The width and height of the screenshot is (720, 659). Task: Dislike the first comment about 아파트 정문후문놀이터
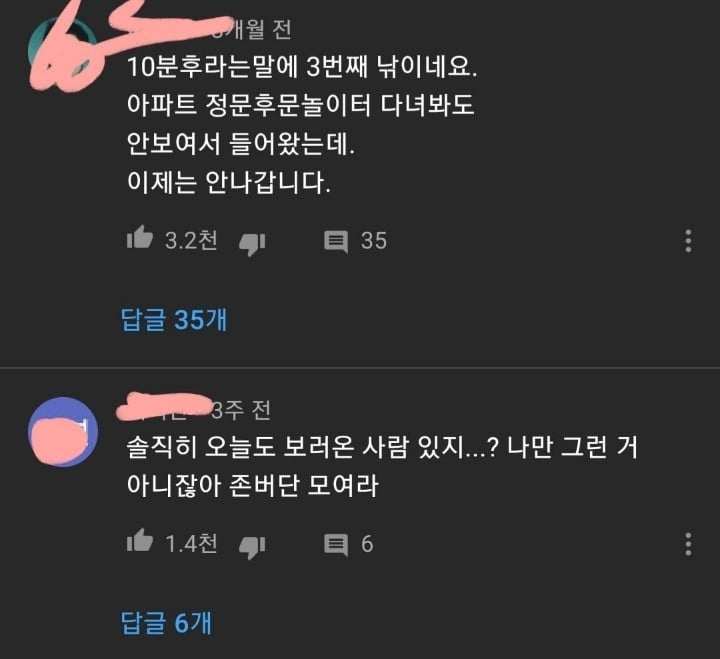[252, 244]
